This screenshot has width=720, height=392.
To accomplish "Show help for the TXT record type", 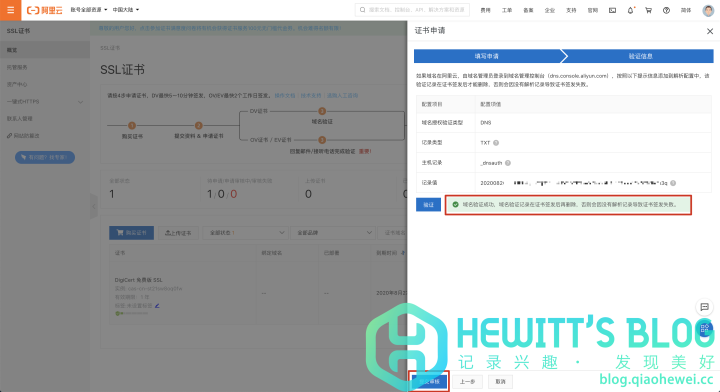I will pyautogui.click(x=496, y=143).
